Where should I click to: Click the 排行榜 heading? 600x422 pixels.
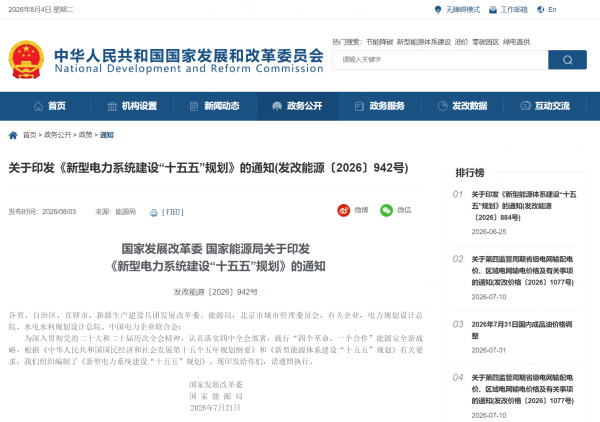click(x=470, y=173)
